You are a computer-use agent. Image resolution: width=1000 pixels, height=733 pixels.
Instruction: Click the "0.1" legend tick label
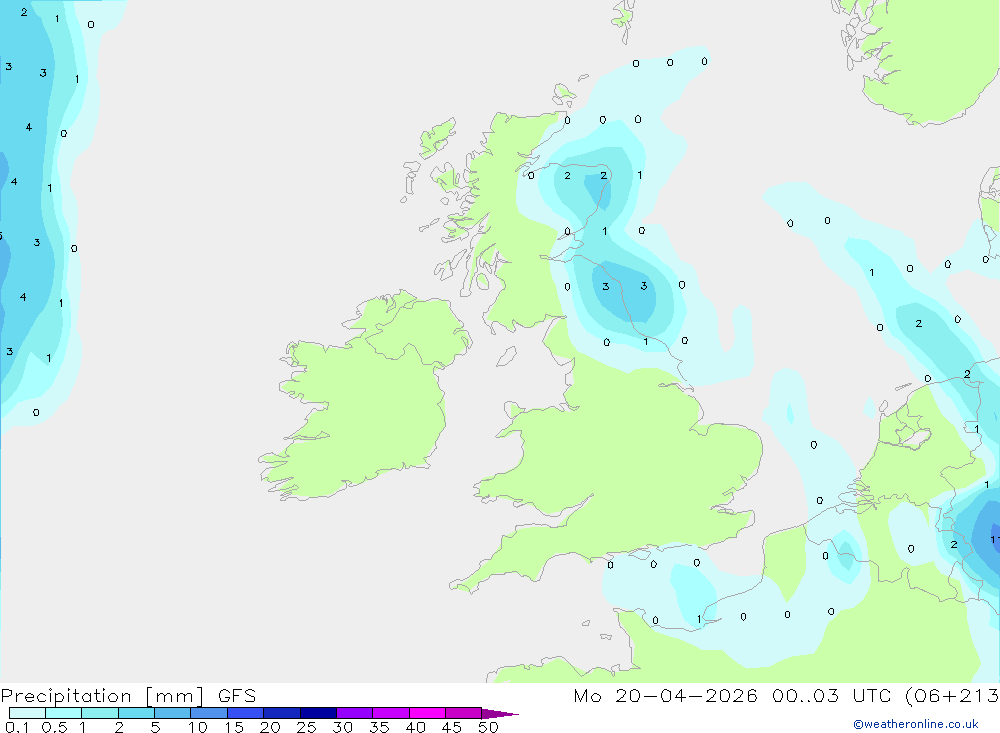pos(17,727)
